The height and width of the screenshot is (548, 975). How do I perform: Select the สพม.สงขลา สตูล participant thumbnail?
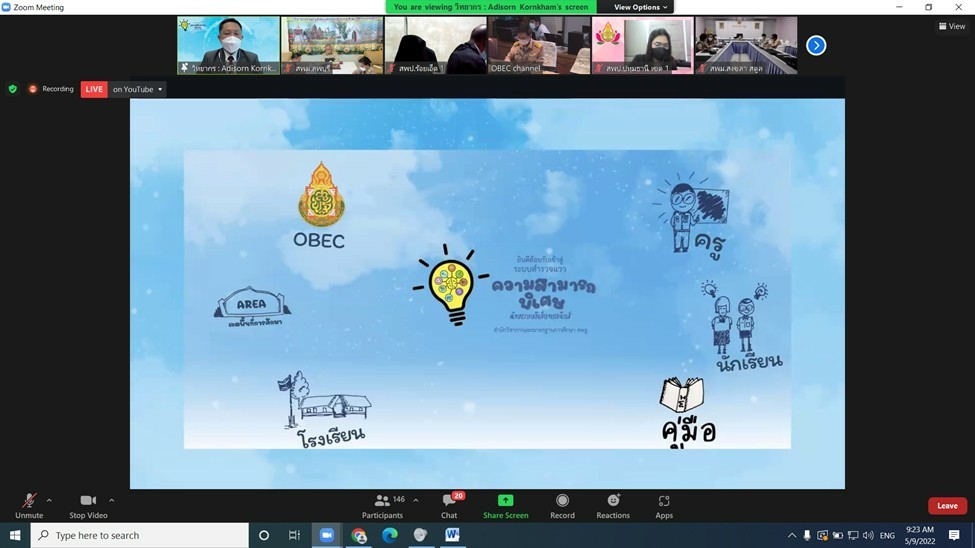[746, 45]
